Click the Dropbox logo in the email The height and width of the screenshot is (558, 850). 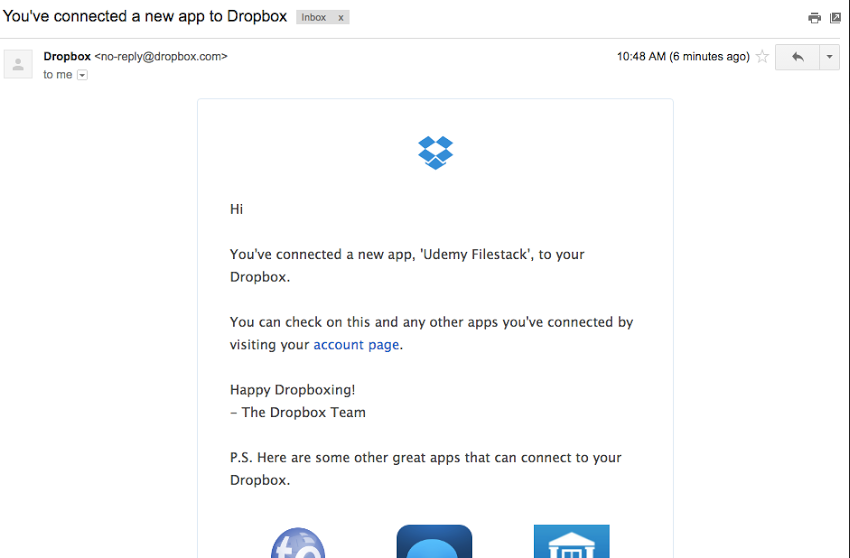435,152
